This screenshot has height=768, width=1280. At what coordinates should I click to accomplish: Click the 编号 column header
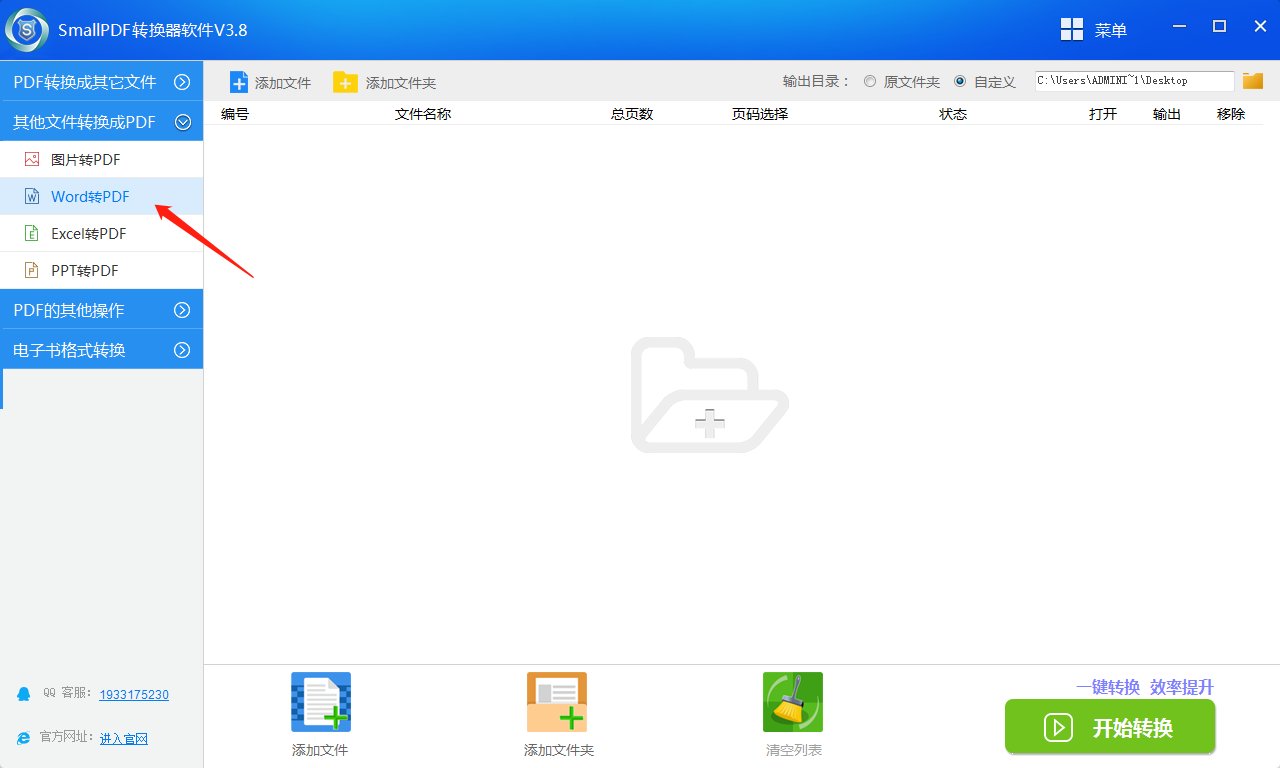point(235,114)
